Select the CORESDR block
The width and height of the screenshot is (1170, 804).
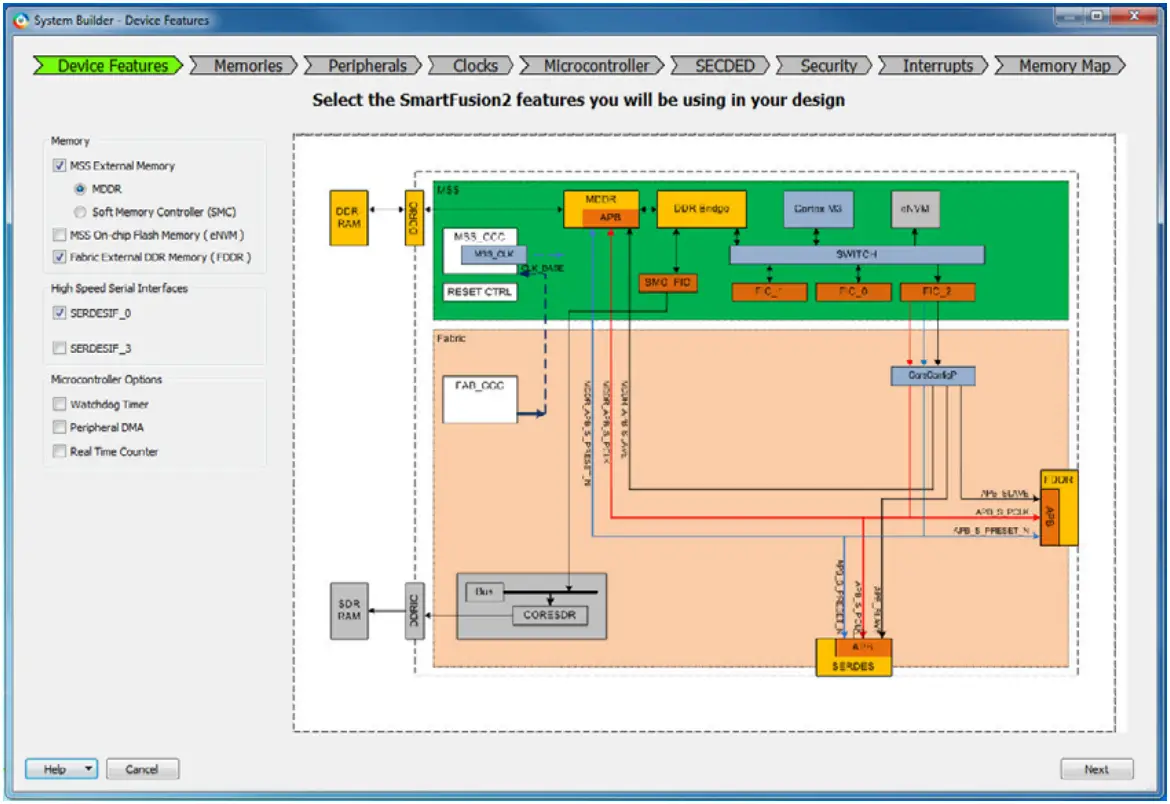coord(548,616)
